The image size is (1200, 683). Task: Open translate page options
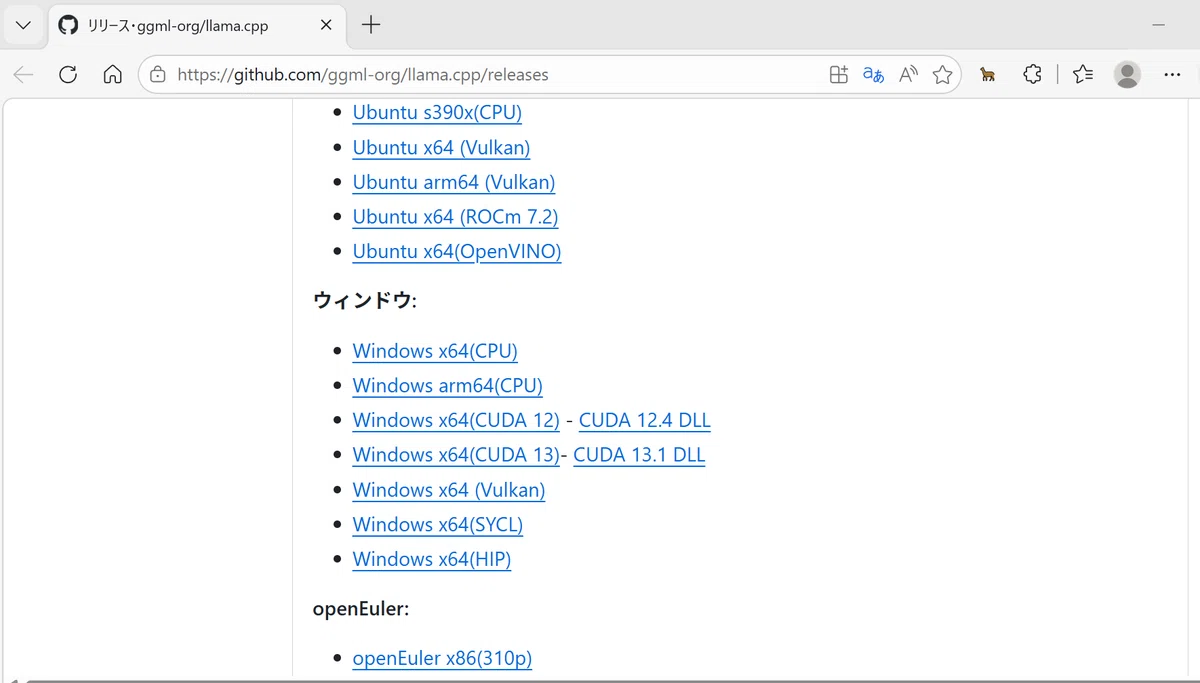[x=873, y=74]
